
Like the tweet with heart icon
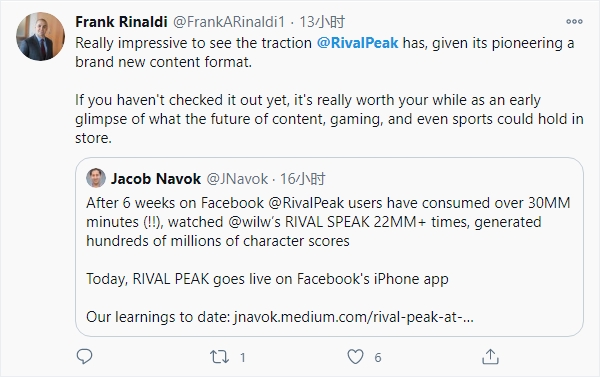[x=355, y=357]
